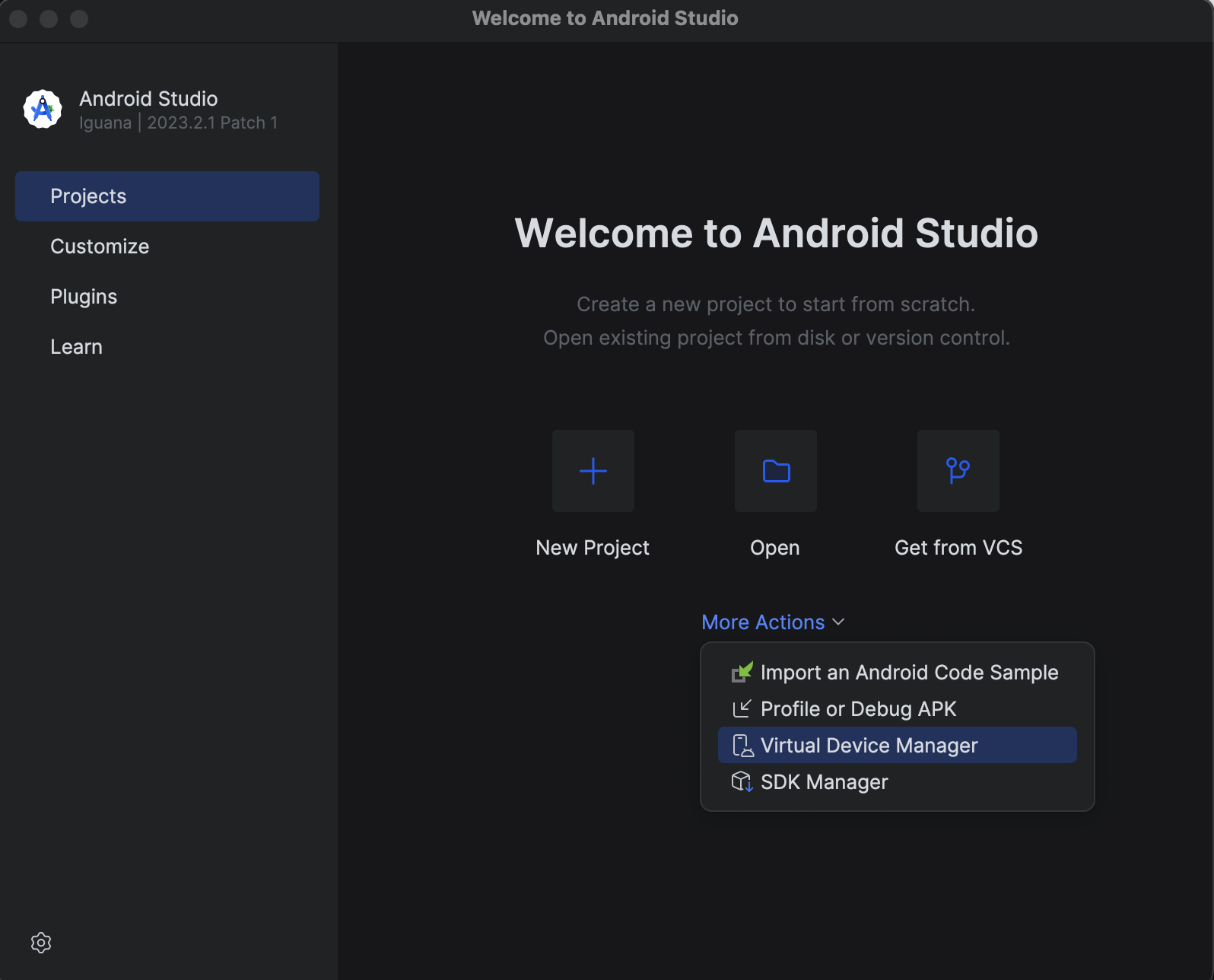Click the Android Studio logo icon
The width and height of the screenshot is (1214, 980).
[43, 110]
